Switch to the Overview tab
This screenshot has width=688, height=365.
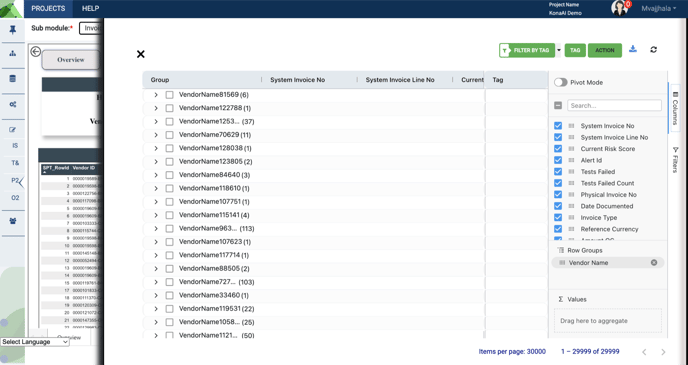71,60
